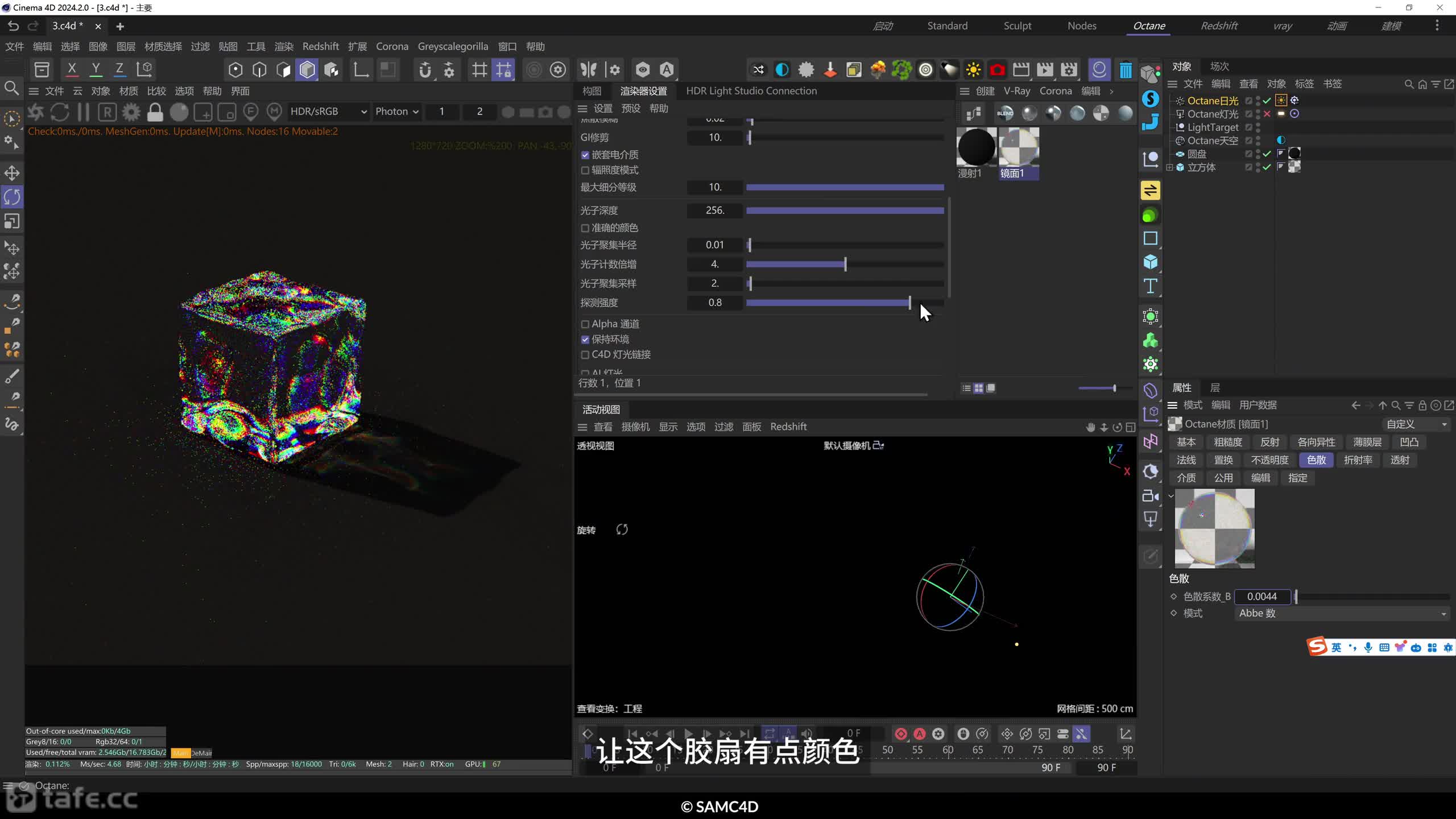
Task: Click the record keyframe red icon
Action: click(x=901, y=734)
